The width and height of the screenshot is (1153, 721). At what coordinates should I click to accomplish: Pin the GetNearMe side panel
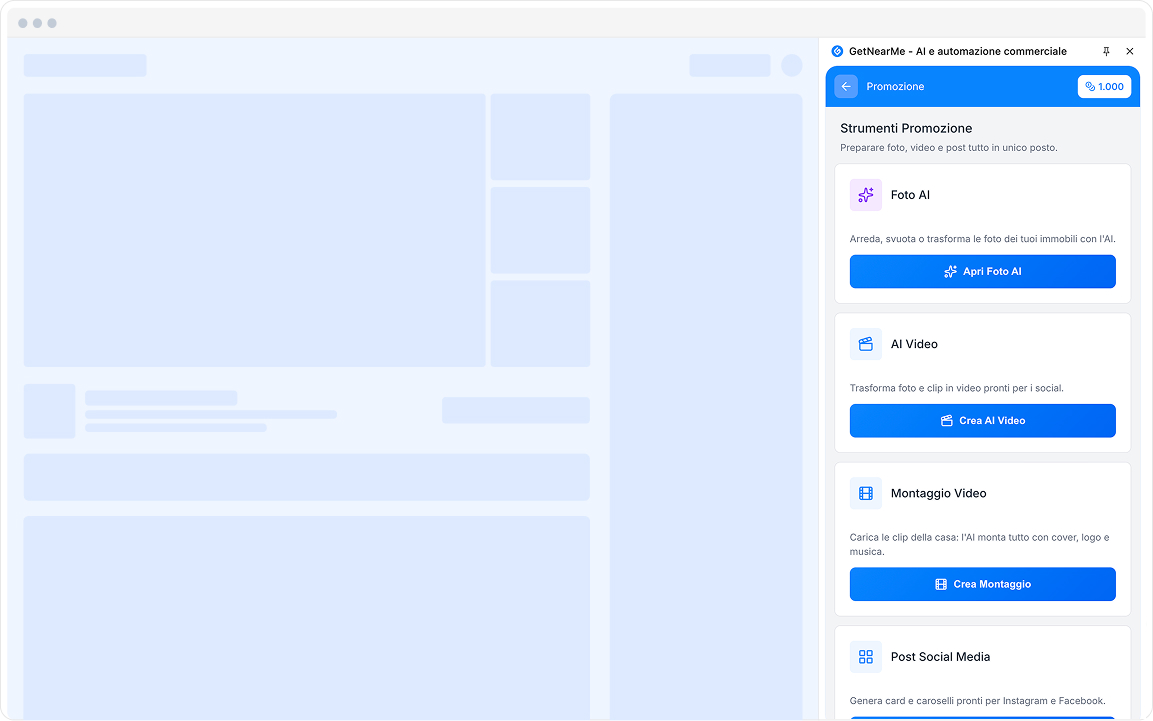click(x=1106, y=51)
